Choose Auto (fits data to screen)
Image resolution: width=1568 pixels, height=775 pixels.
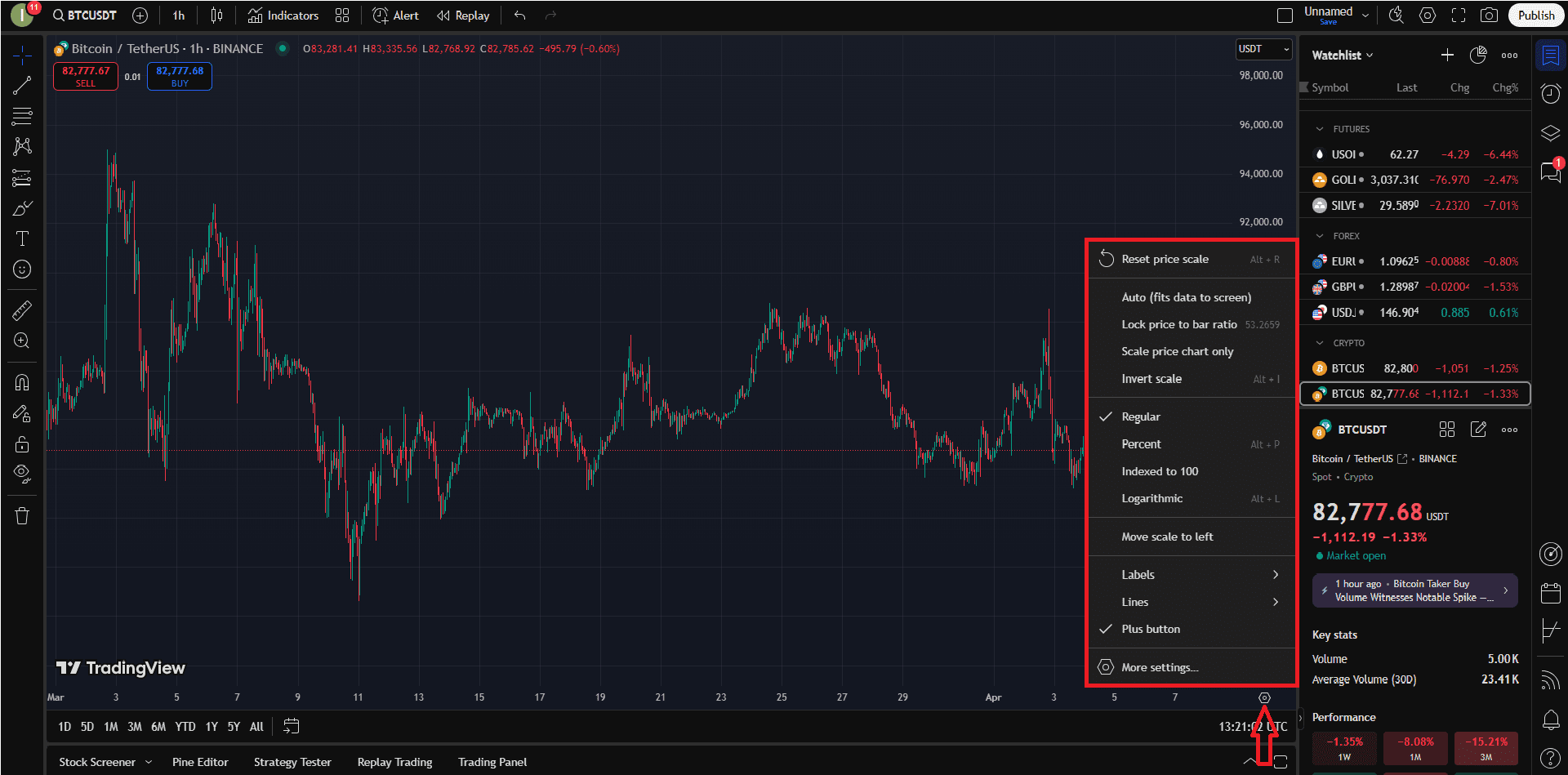coord(1192,297)
